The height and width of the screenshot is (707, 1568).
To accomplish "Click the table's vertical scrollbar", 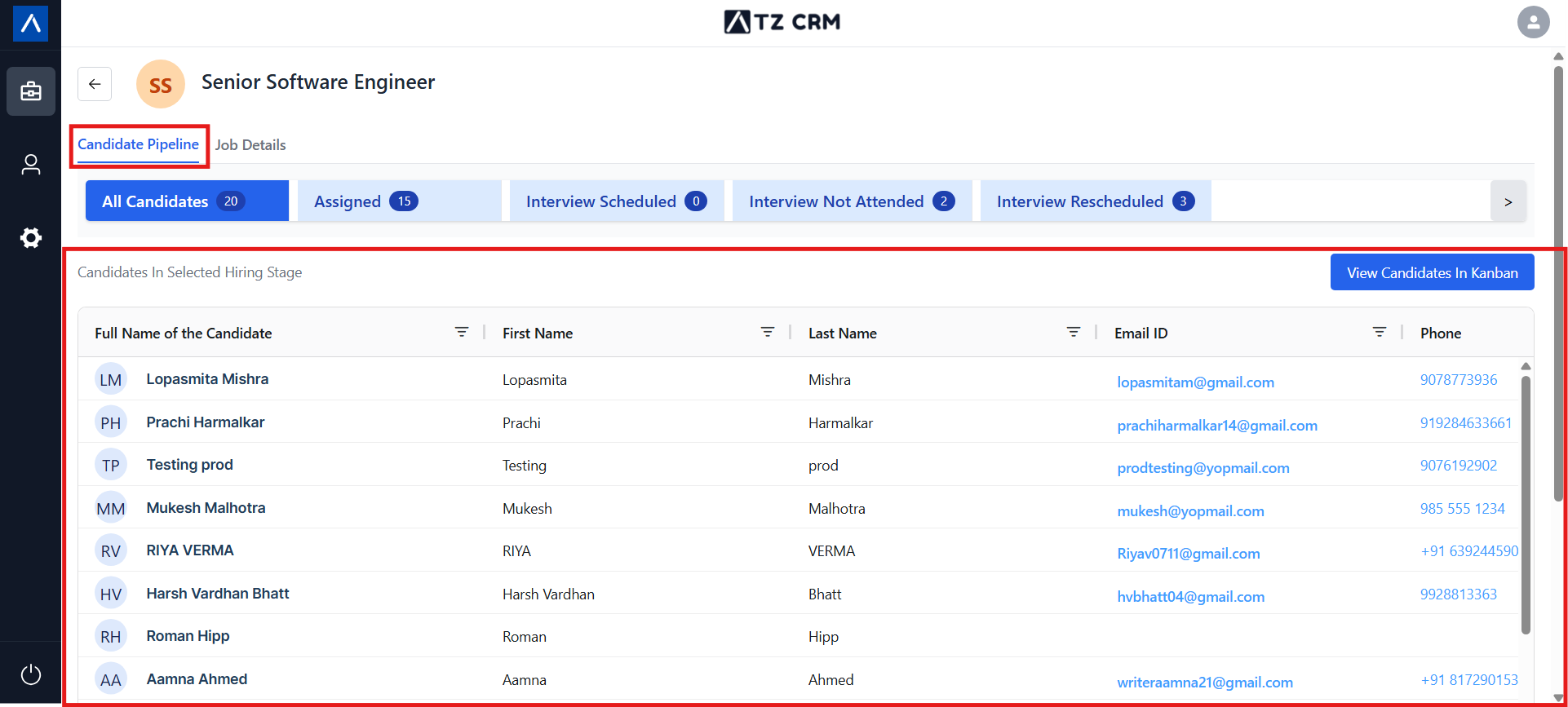I will point(1526,504).
